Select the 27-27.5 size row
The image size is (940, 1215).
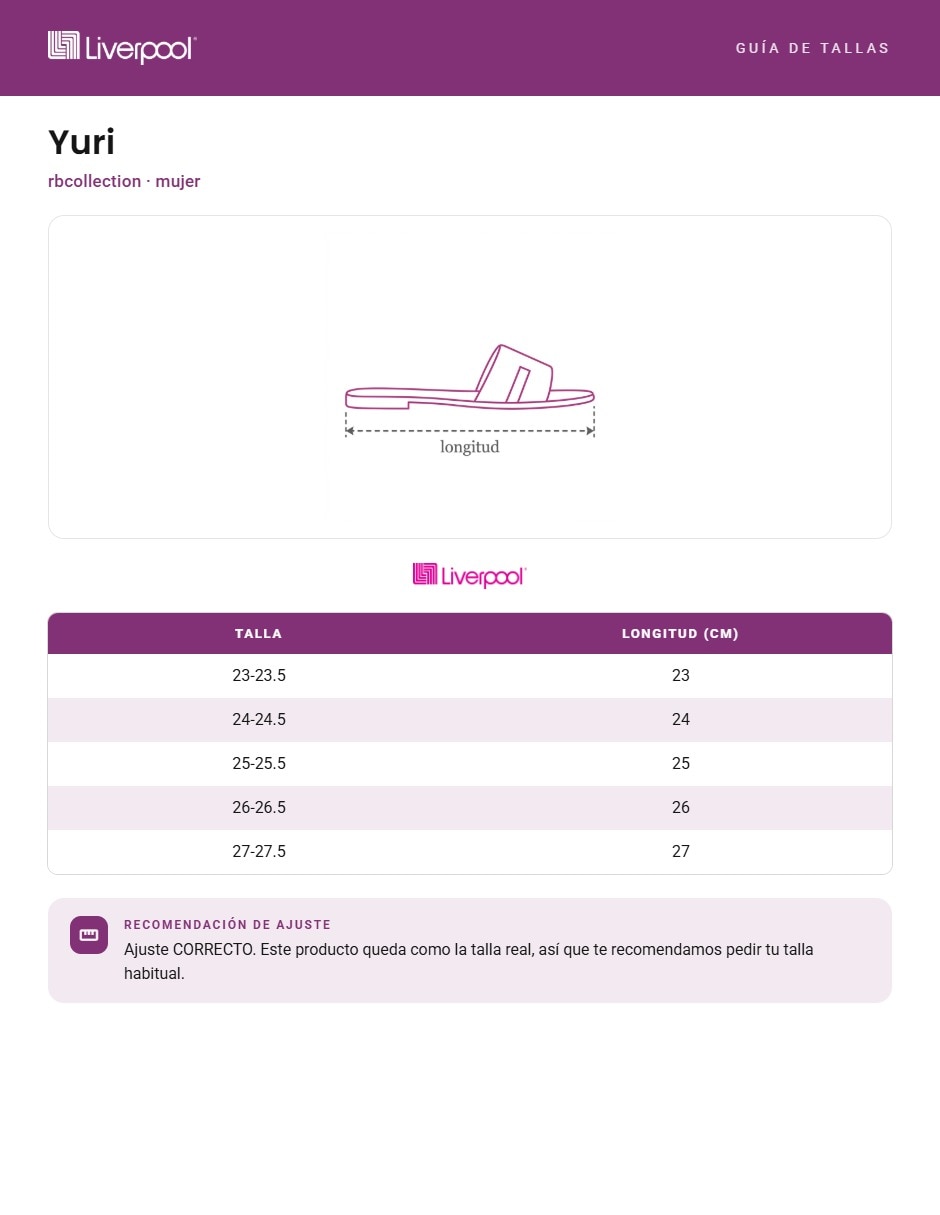(470, 852)
